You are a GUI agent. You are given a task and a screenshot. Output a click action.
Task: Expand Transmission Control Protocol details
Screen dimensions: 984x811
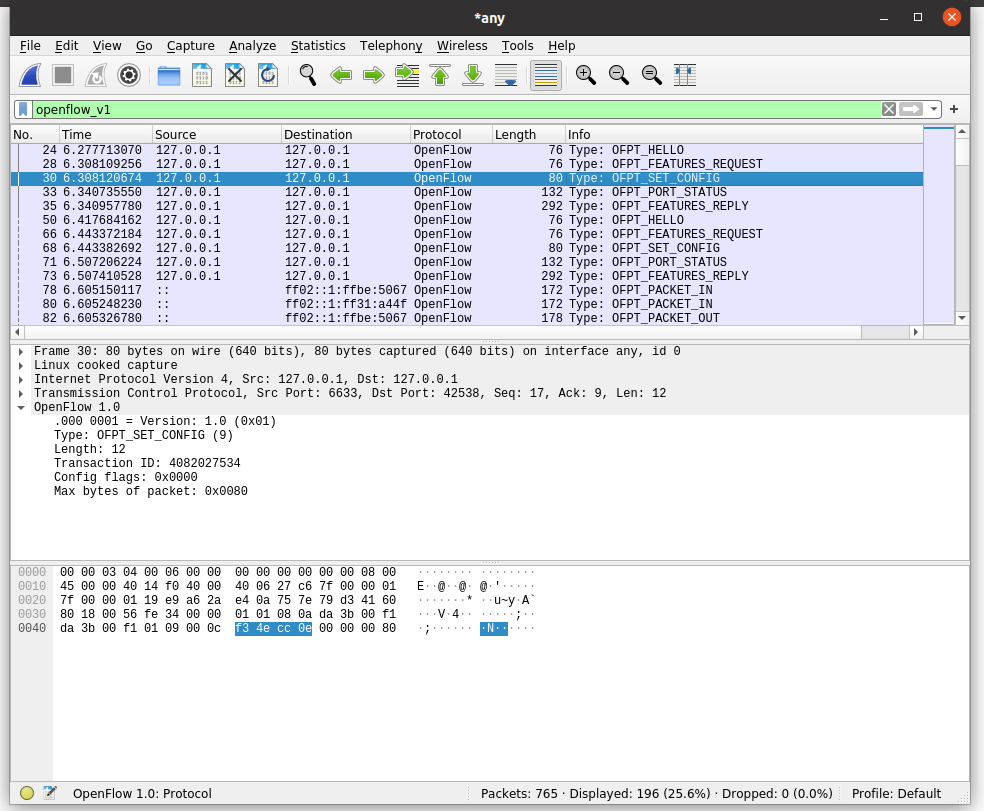(x=21, y=394)
